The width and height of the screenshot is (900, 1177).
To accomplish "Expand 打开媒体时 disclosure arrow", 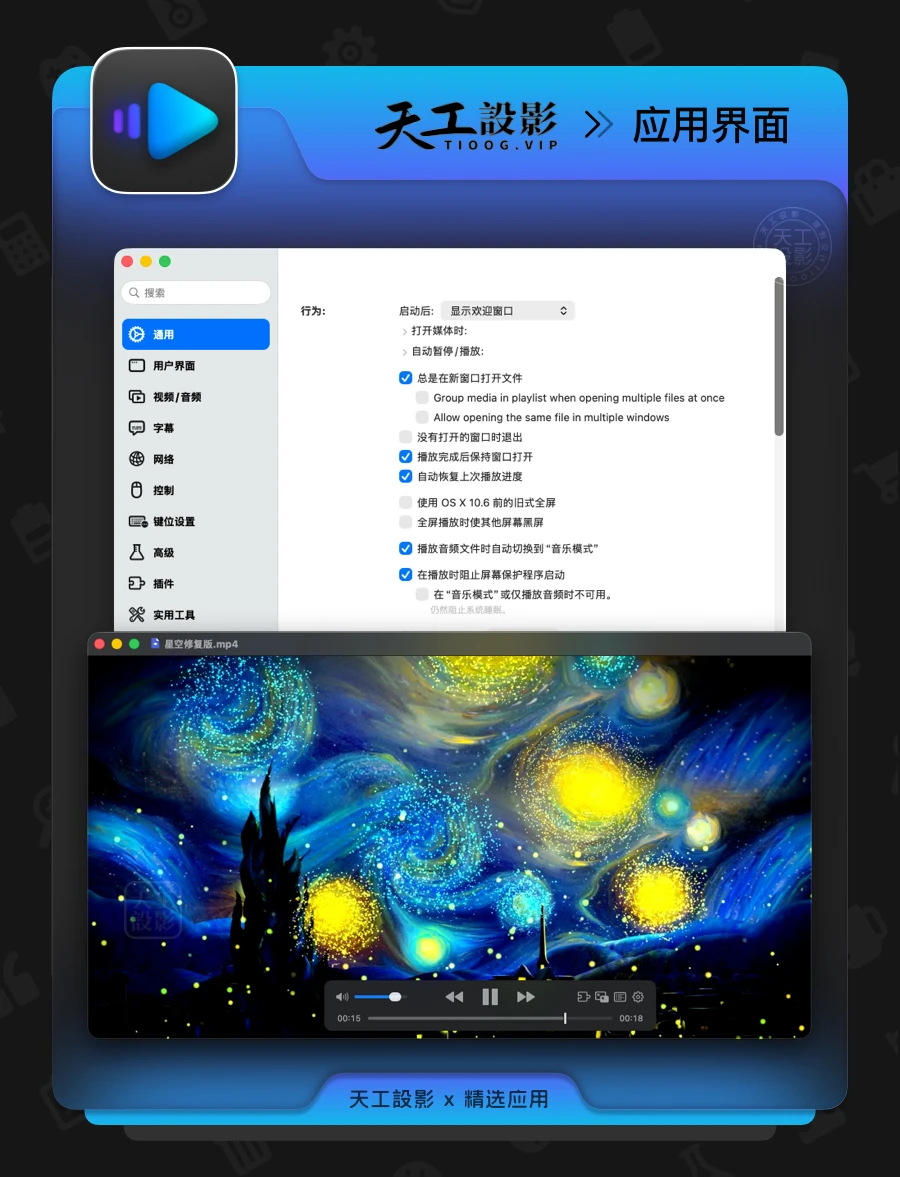I will pyautogui.click(x=405, y=331).
